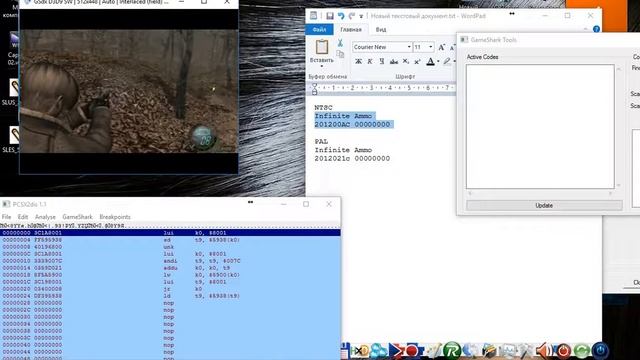Open the Analyse menu in PCSX2dis
640x360 pixels.
point(45,217)
